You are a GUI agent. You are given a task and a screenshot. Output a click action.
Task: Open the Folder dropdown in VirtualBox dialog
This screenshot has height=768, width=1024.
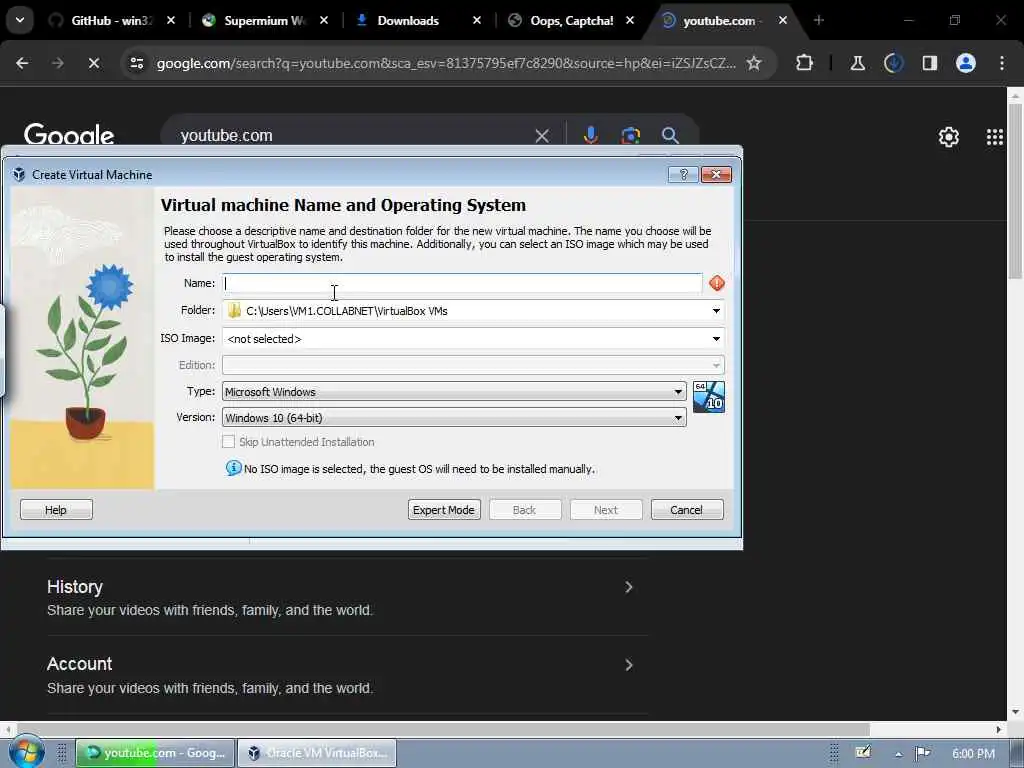click(716, 311)
